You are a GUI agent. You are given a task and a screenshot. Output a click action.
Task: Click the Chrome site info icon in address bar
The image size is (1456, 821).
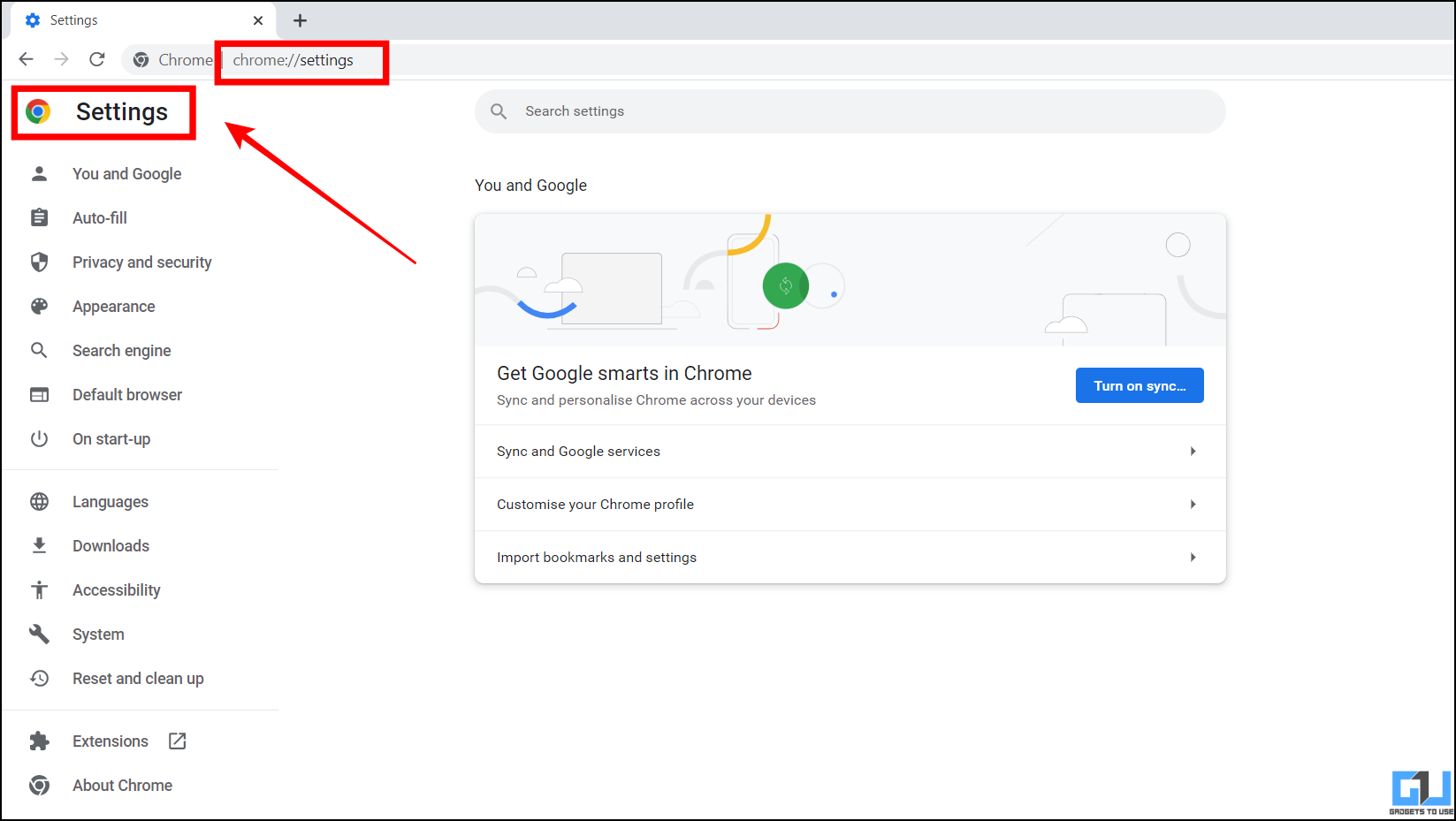141,60
